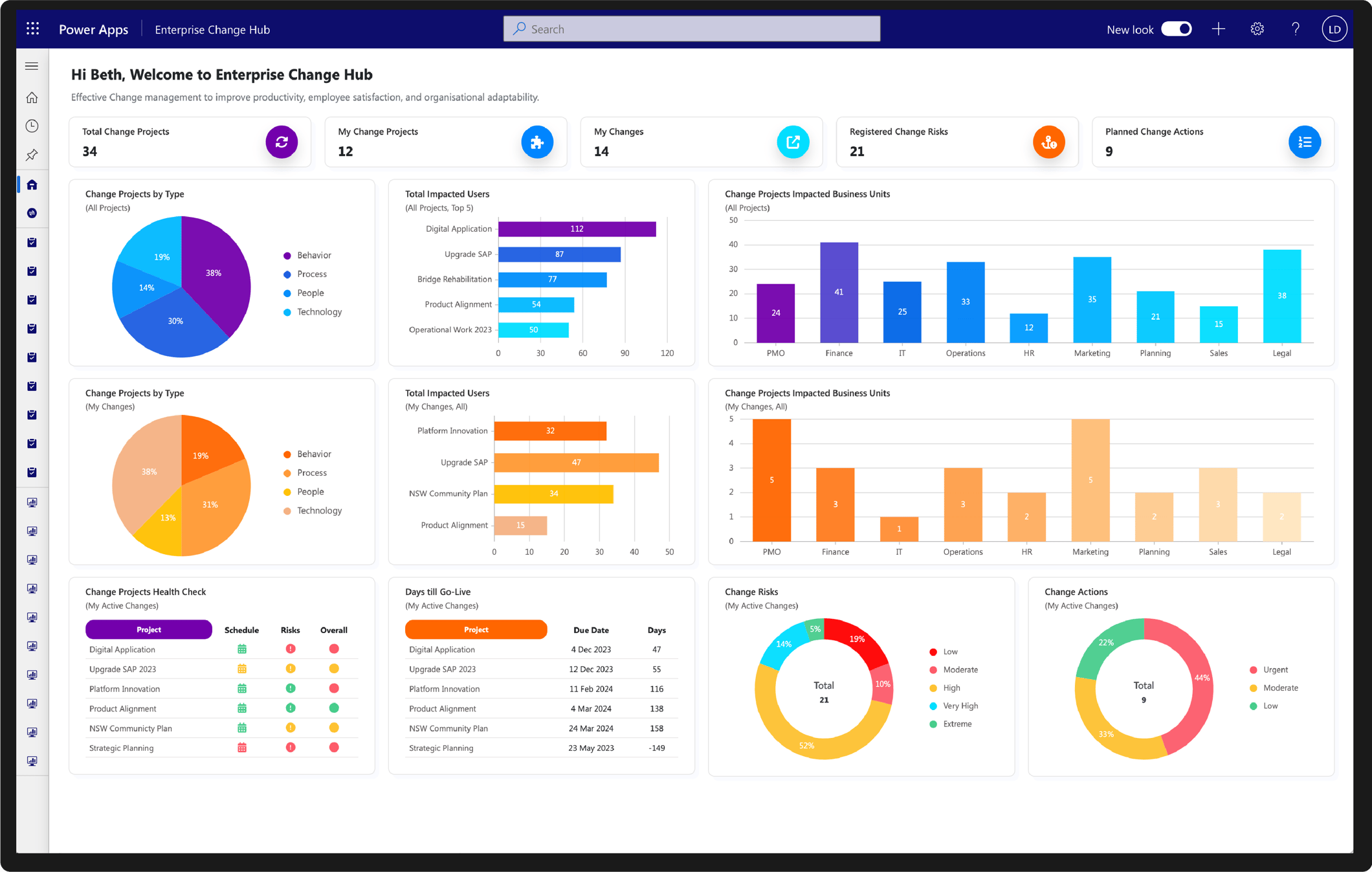Click the puzzle piece icon on My Change Projects
This screenshot has width=1372, height=872.
537,142
